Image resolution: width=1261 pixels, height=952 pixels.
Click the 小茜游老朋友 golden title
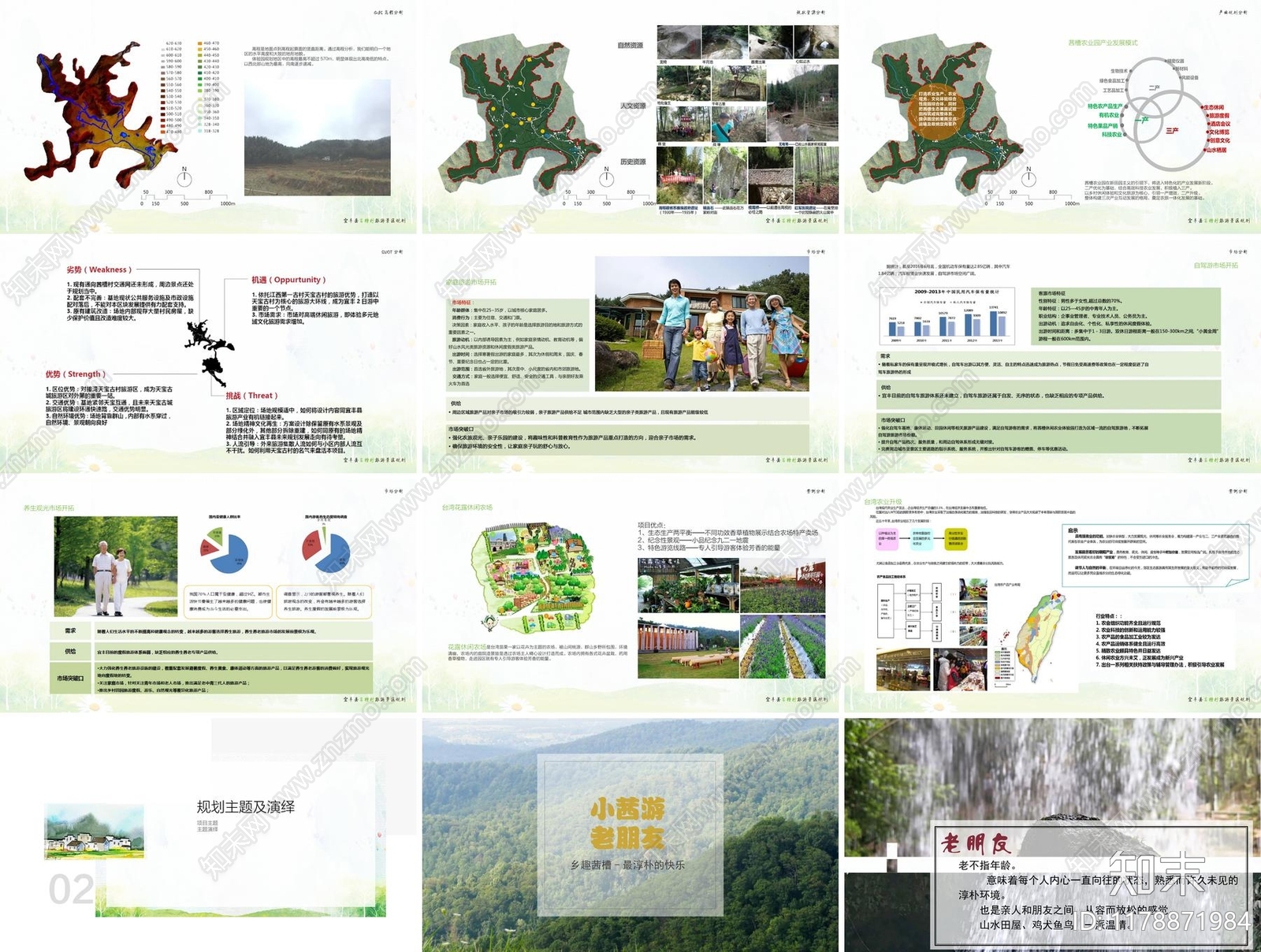[628, 823]
